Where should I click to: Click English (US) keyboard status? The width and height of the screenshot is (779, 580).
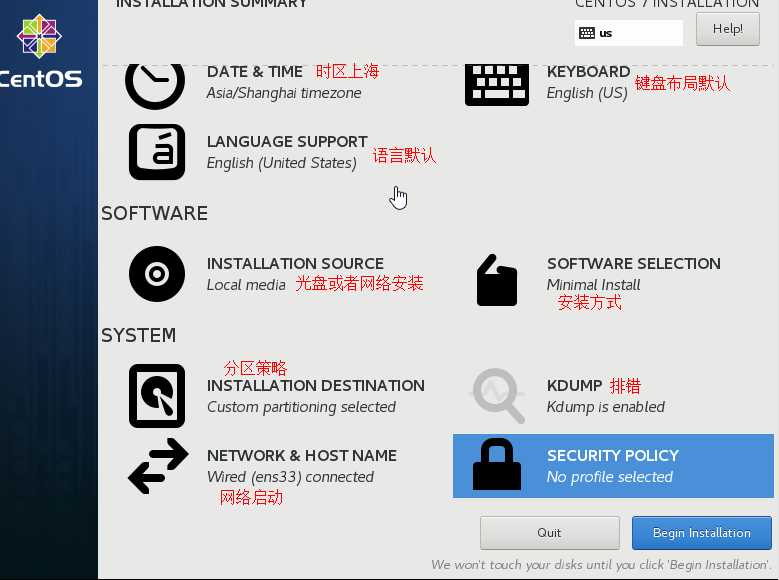(587, 93)
